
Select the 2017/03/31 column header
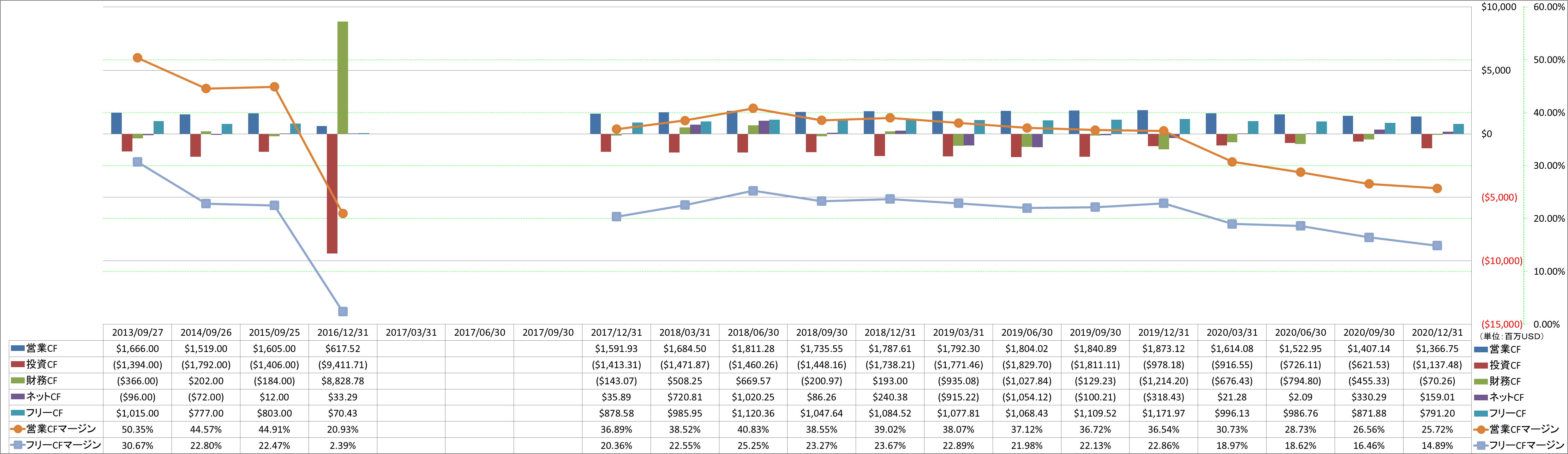[x=411, y=332]
